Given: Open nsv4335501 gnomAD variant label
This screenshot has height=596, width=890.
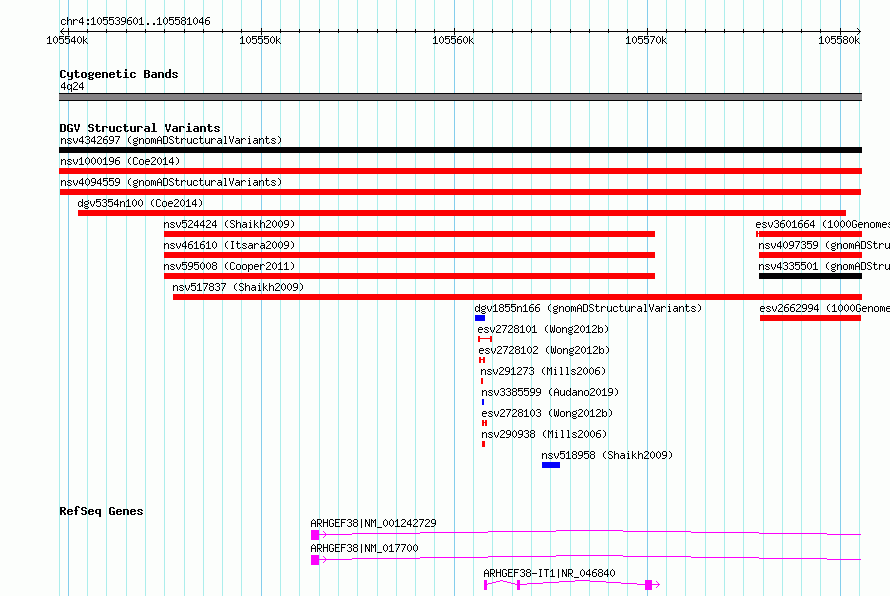Looking at the screenshot, I should (x=824, y=266).
